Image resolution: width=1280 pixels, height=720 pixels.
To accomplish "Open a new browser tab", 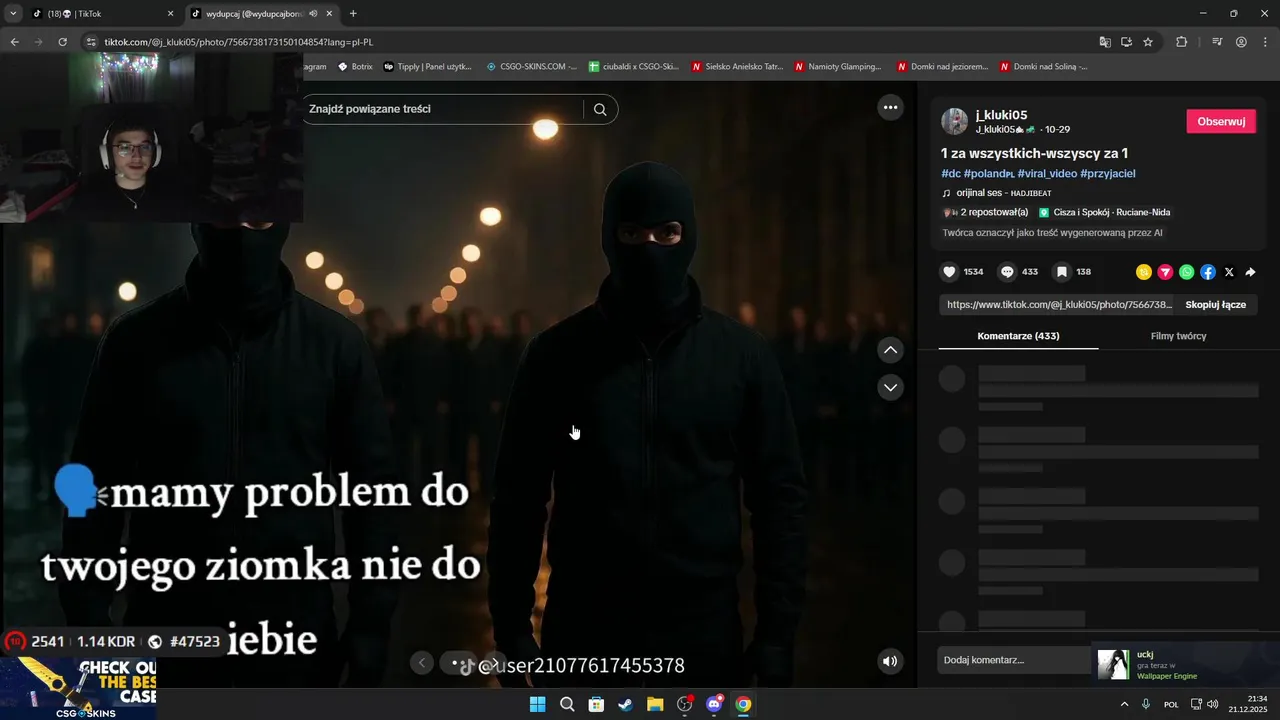I will tap(353, 14).
